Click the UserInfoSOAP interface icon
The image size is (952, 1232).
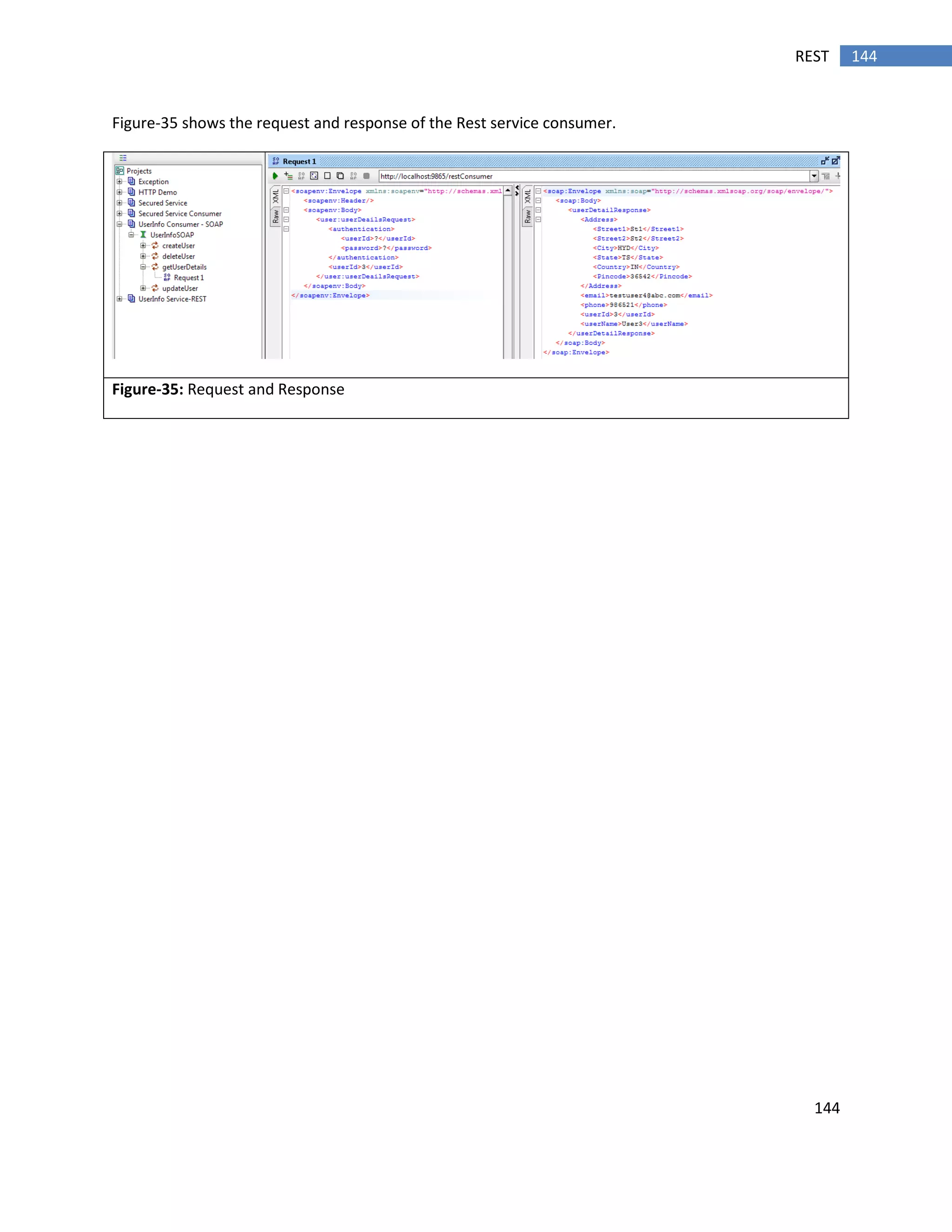coord(143,235)
